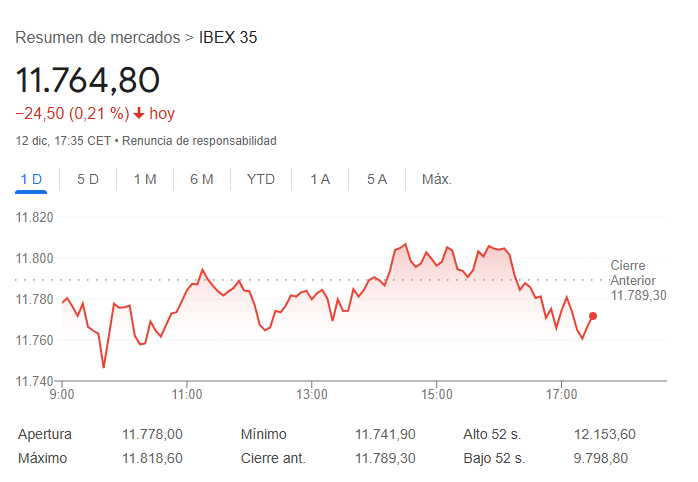Open the Resumen de mercados breadcrumb link
Image resolution: width=698 pixels, height=482 pixels.
point(97,38)
